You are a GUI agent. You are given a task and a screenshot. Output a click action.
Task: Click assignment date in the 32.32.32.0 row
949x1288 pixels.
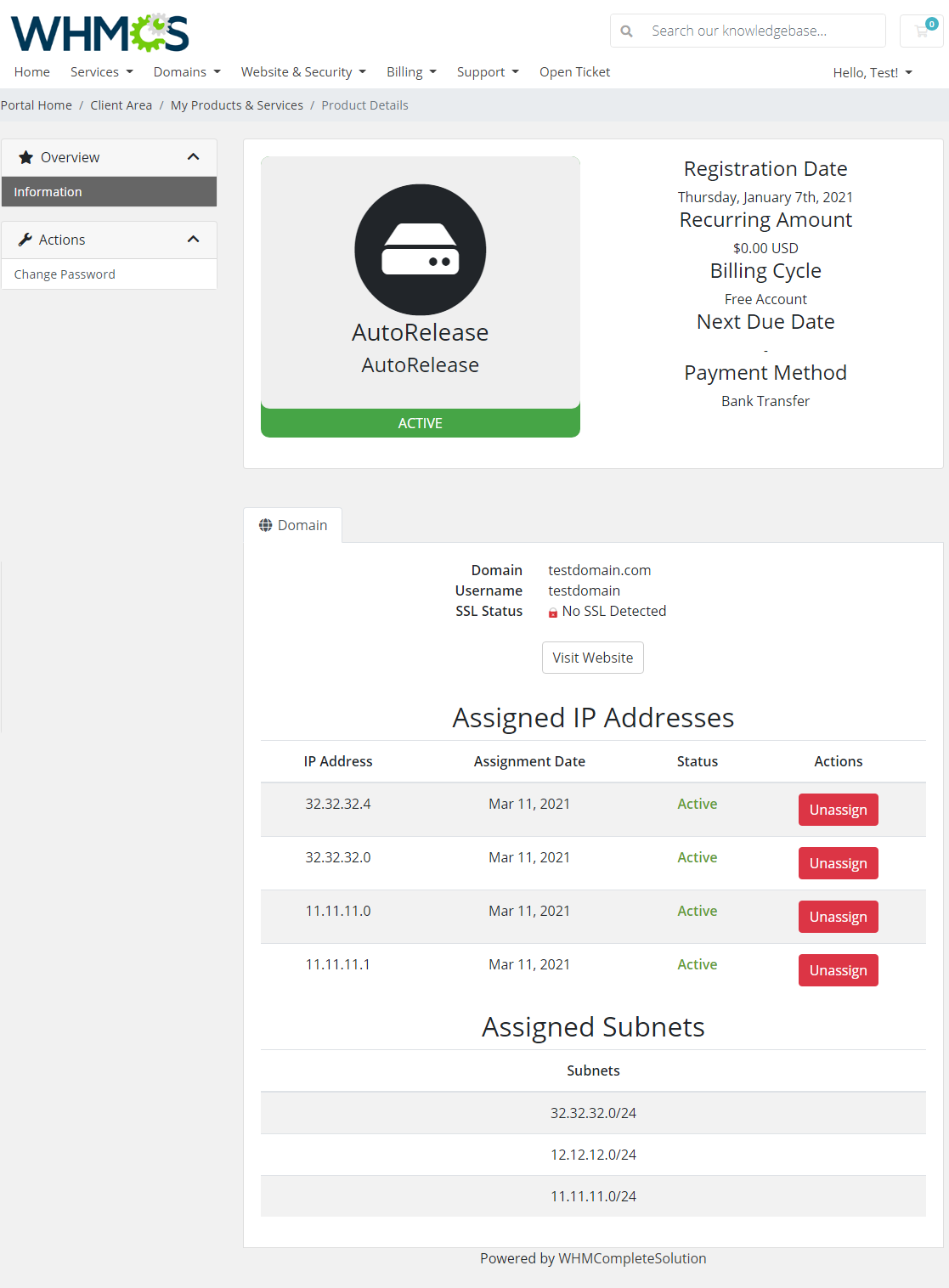point(529,857)
